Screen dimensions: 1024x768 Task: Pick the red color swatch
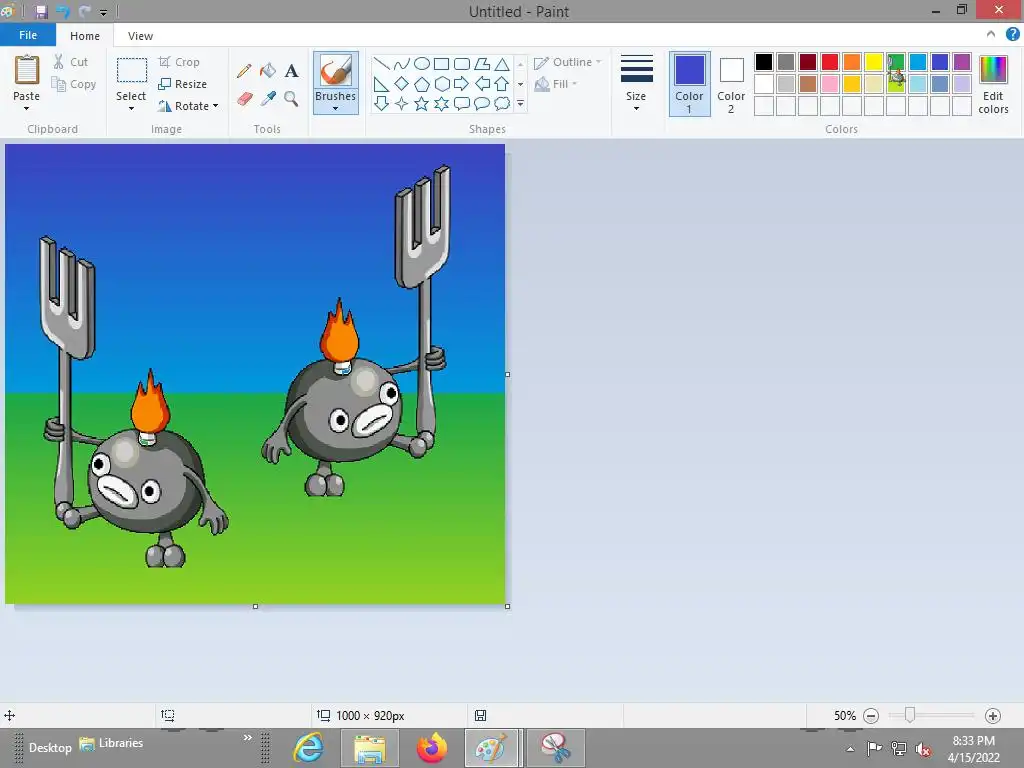830,62
